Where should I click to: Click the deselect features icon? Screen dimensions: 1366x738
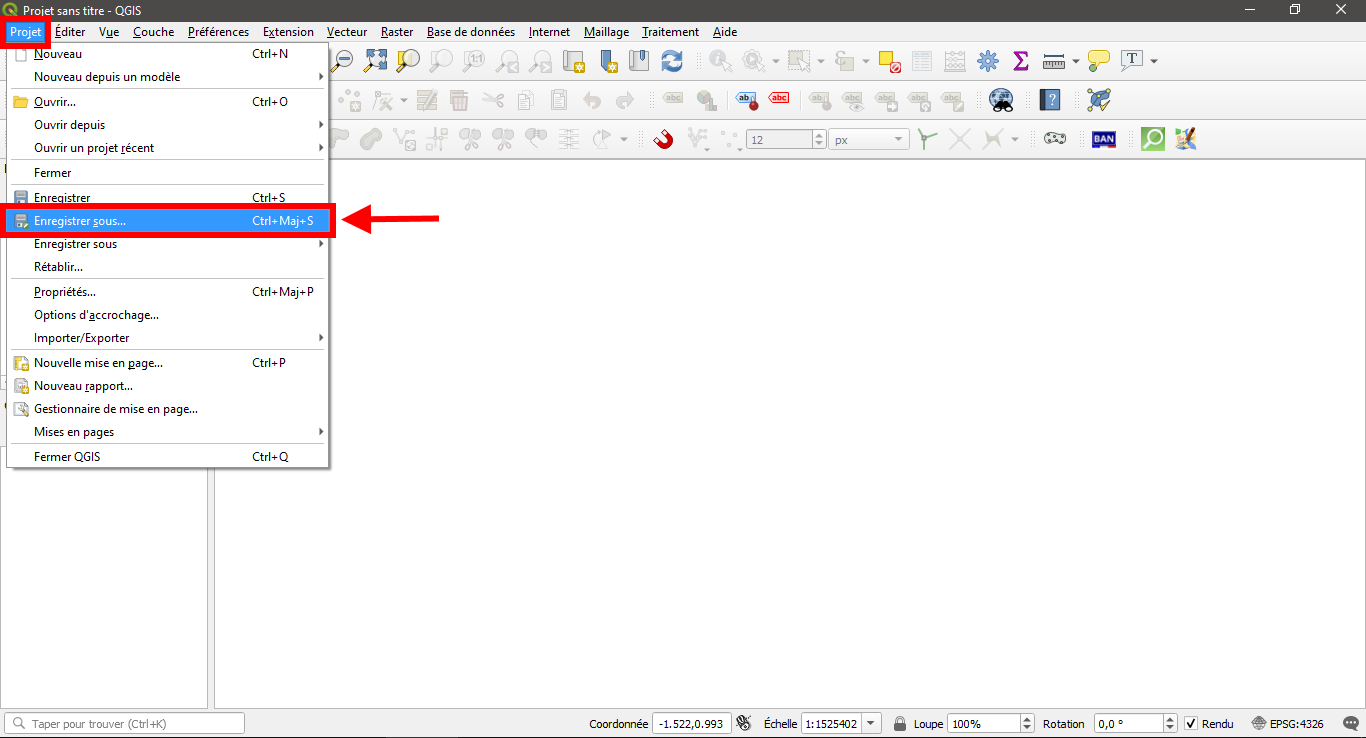click(x=890, y=61)
